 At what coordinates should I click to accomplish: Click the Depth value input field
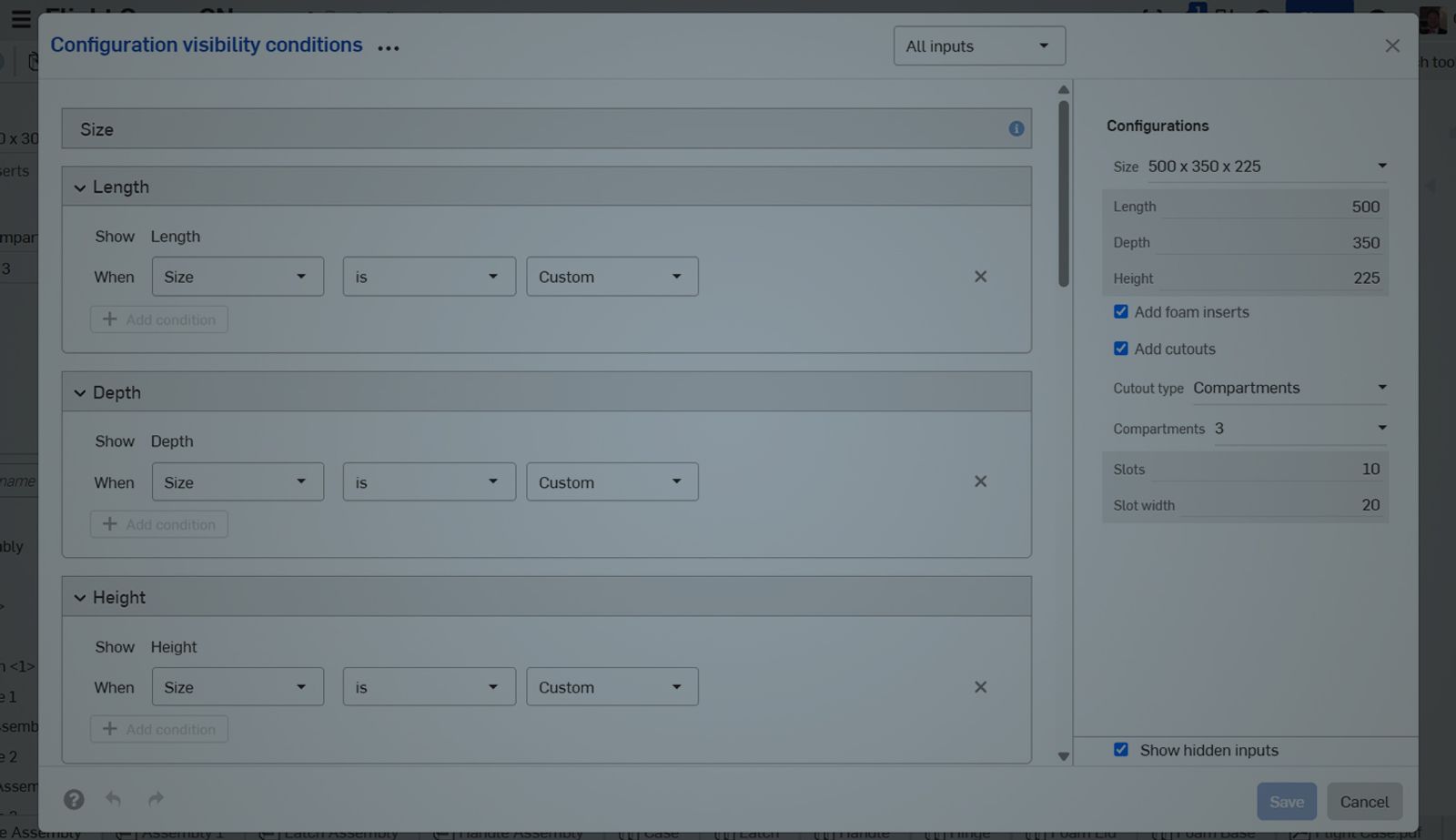(1329, 241)
